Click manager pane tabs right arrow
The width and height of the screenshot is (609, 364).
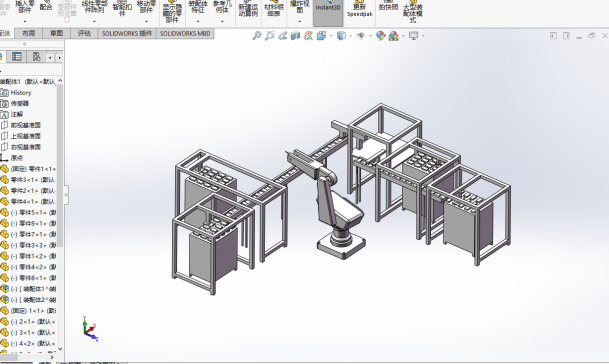click(59, 57)
